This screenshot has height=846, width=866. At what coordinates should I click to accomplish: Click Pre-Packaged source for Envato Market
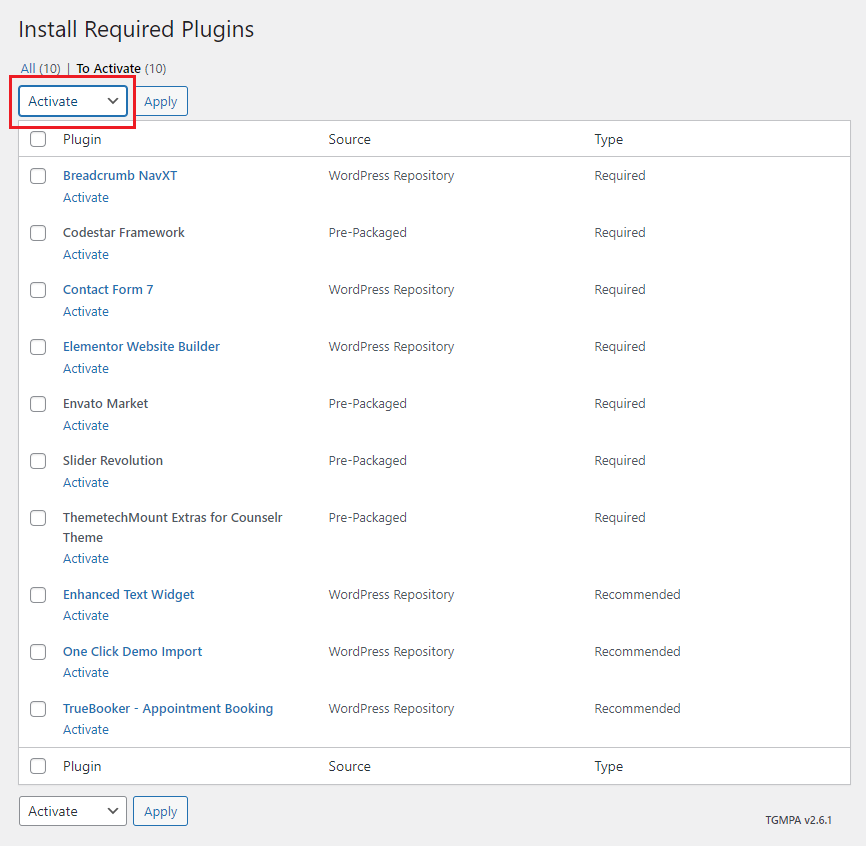pos(367,404)
